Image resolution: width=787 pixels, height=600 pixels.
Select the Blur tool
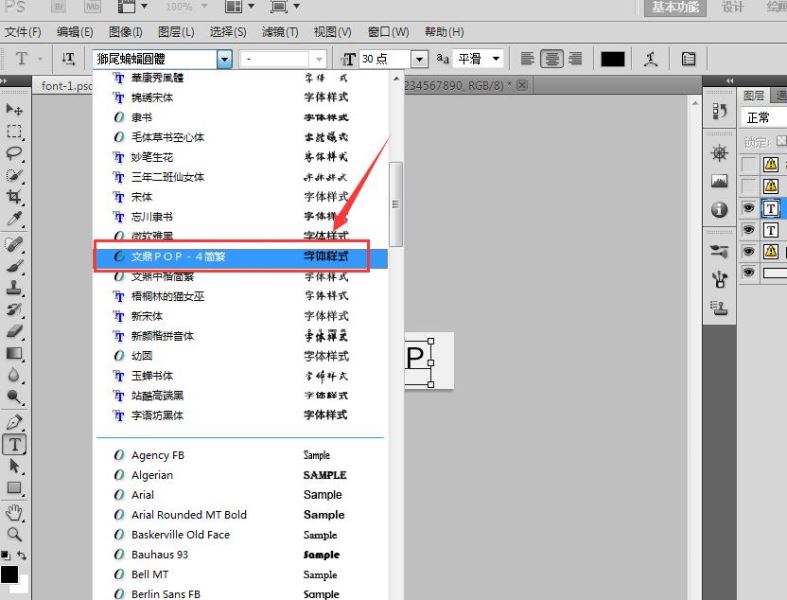tap(14, 375)
